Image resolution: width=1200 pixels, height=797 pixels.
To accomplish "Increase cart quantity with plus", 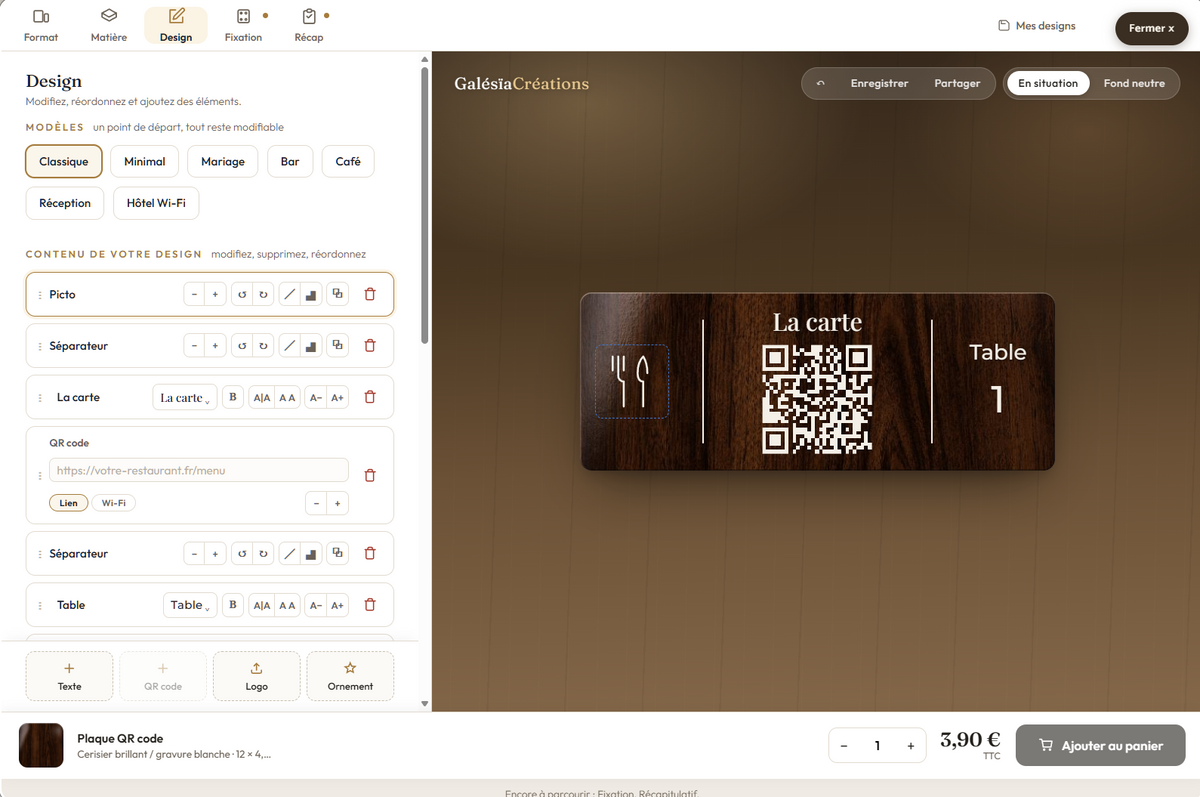I will (910, 746).
